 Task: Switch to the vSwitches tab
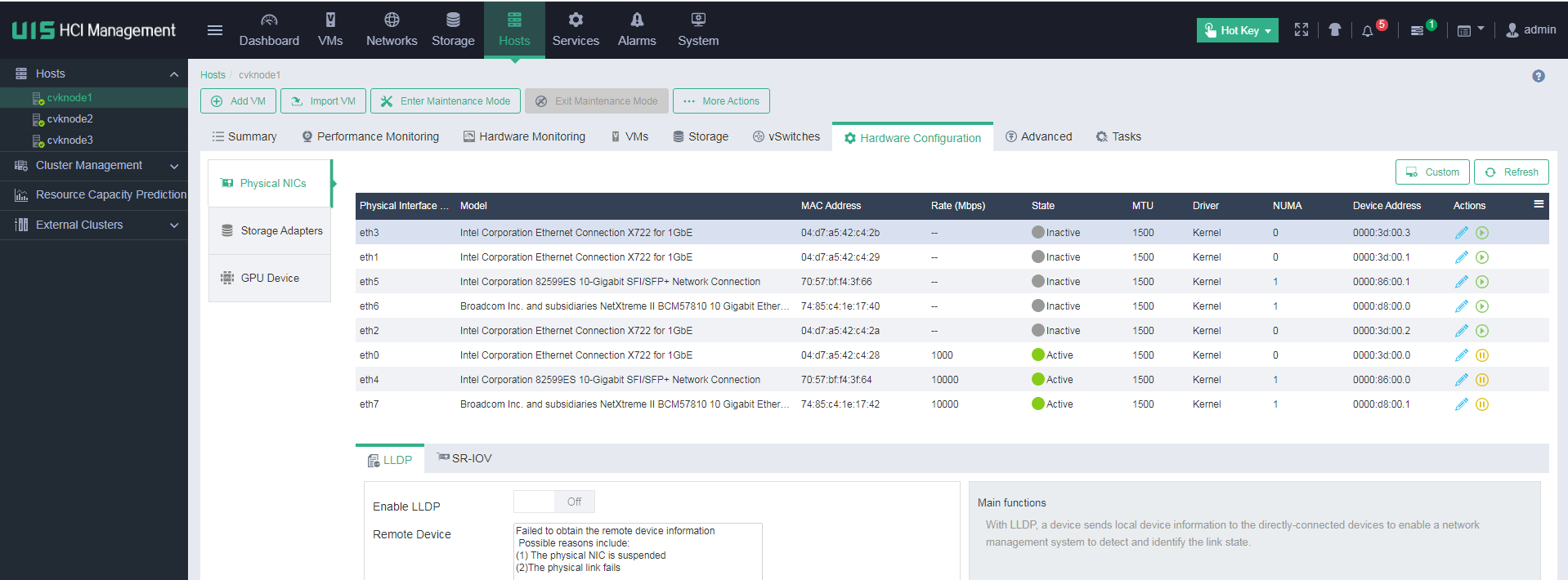pyautogui.click(x=786, y=137)
